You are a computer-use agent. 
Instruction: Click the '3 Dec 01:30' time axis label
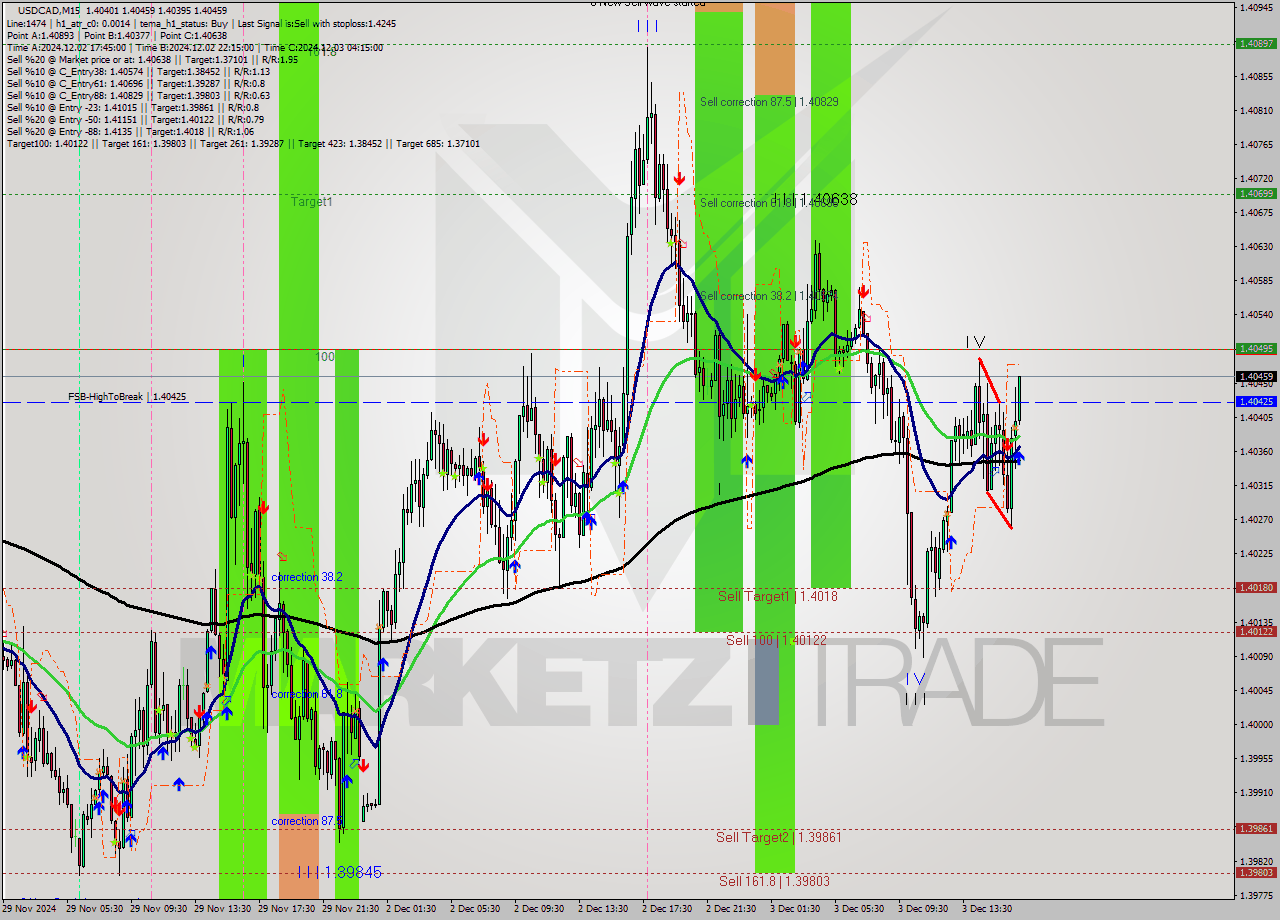click(x=795, y=909)
